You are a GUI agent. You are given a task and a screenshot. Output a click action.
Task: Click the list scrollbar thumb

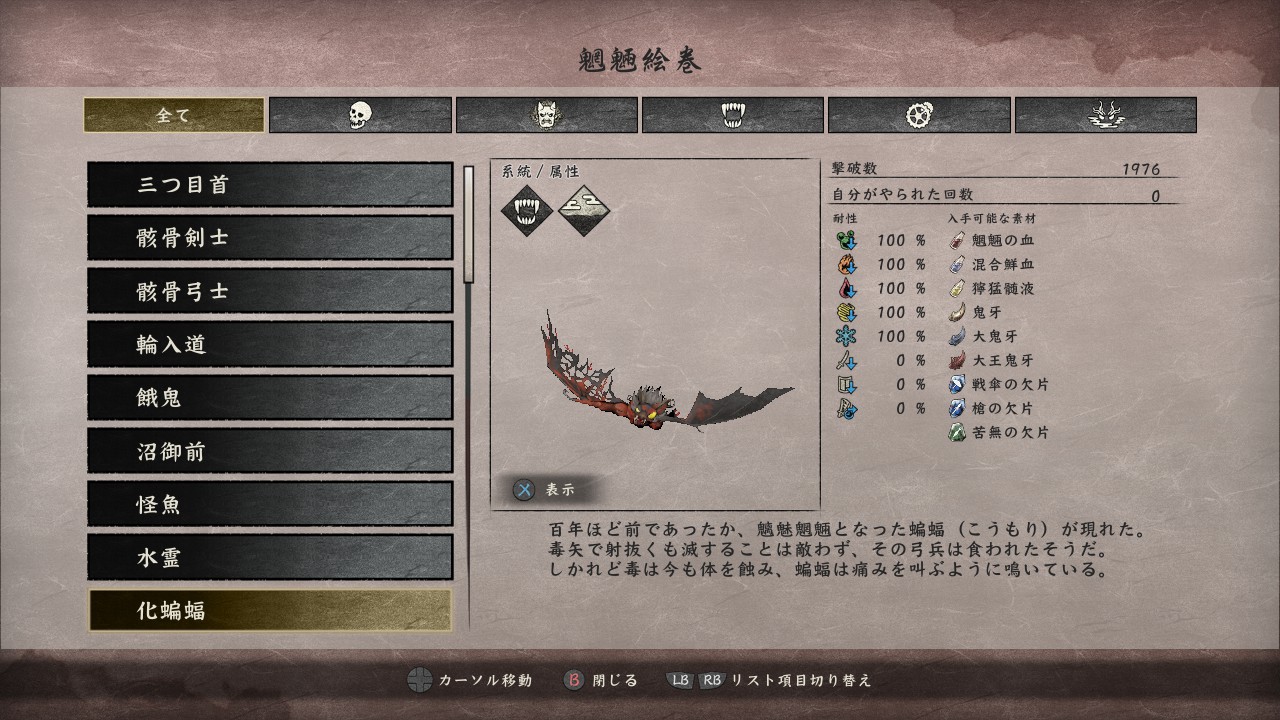pos(468,224)
